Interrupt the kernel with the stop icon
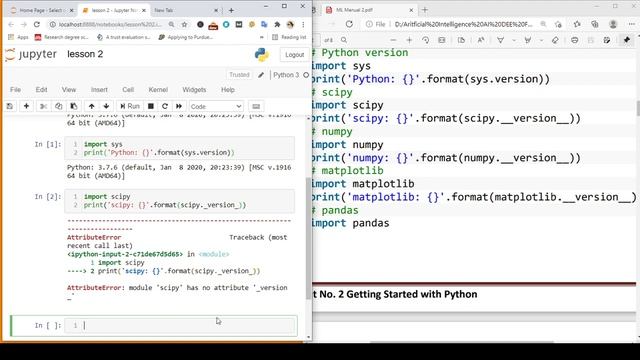 (151, 106)
